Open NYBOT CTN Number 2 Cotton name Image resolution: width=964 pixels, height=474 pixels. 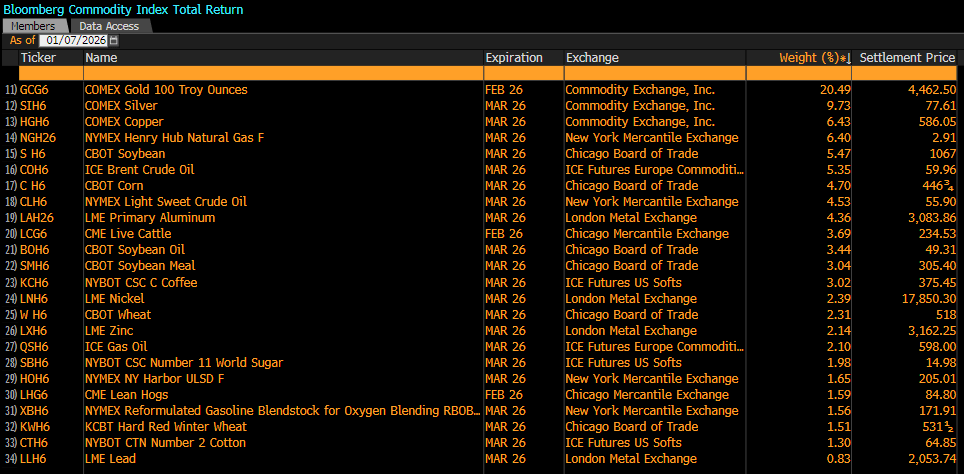click(165, 443)
